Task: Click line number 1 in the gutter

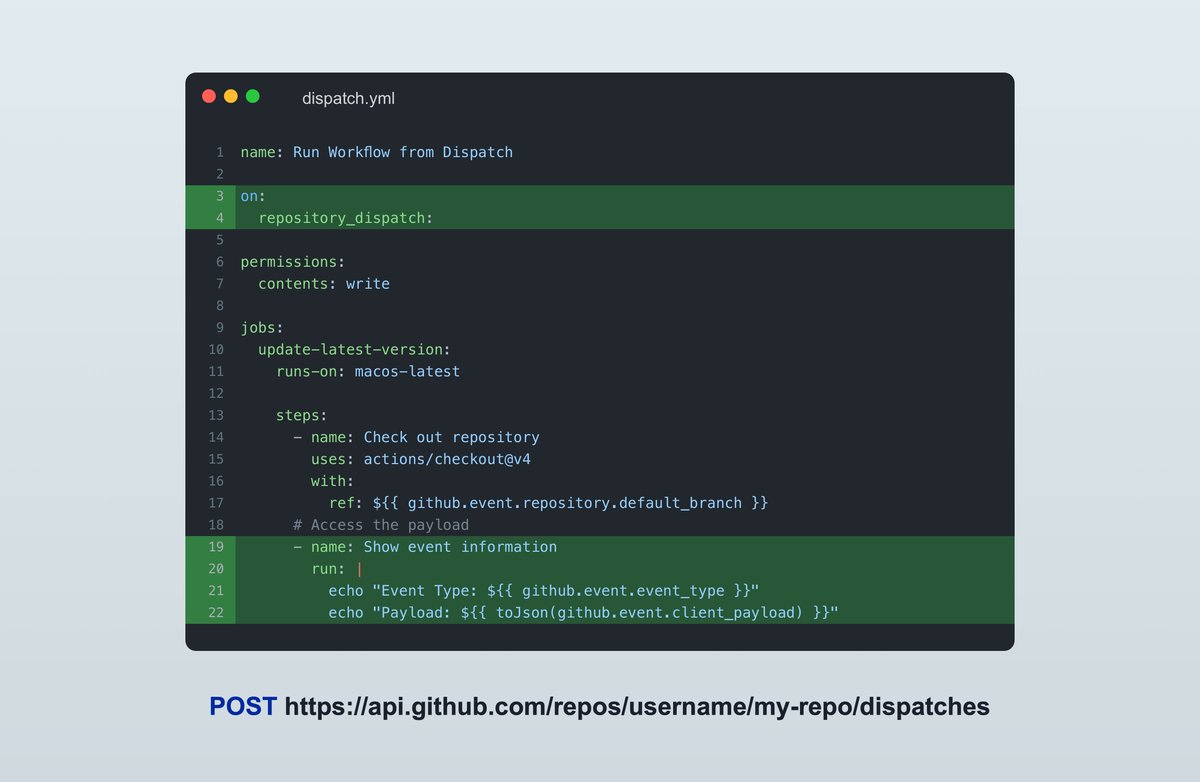Action: coord(220,152)
